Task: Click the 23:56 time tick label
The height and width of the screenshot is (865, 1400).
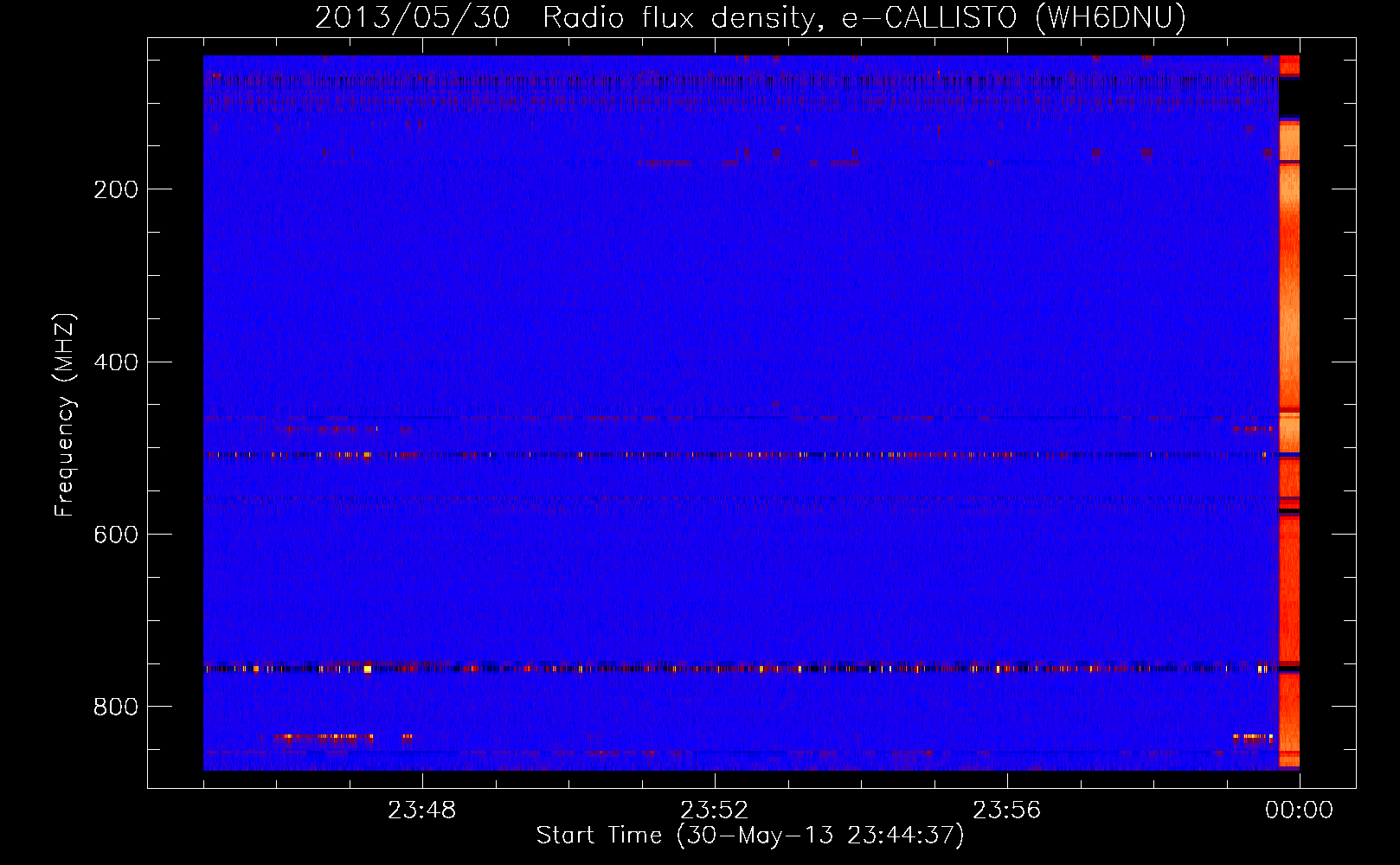Action: tap(1007, 811)
